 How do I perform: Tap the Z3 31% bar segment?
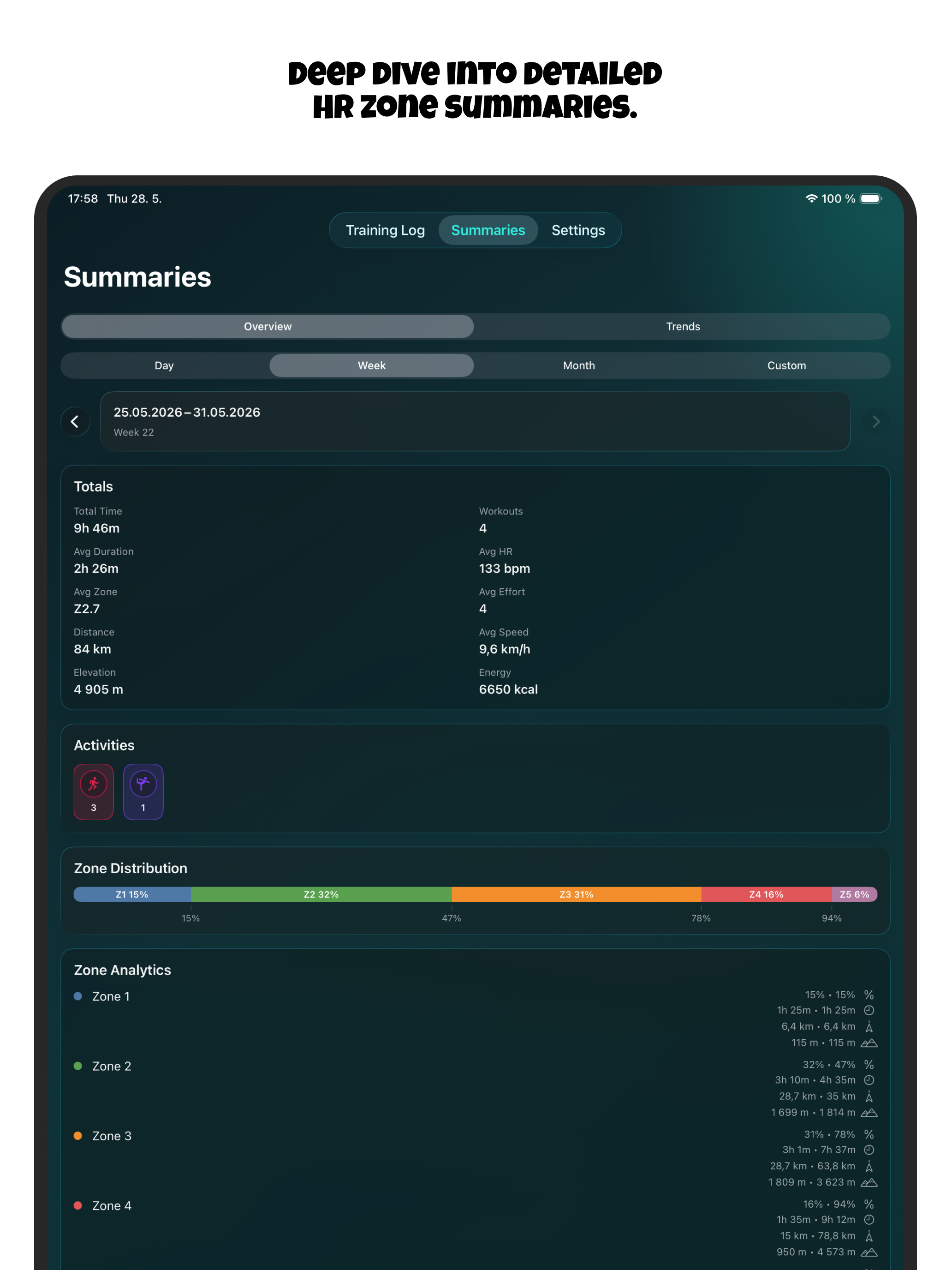point(577,894)
